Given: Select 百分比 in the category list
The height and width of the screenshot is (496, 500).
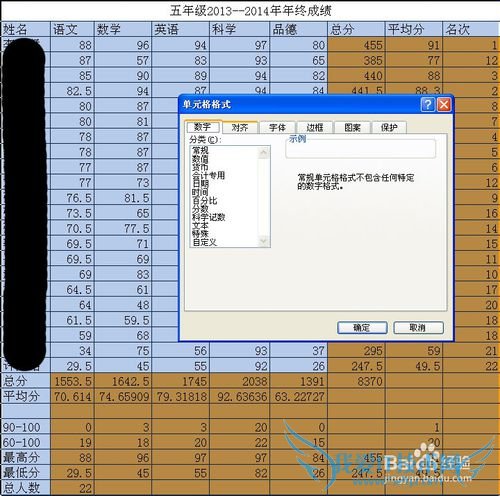Looking at the screenshot, I should (x=204, y=200).
